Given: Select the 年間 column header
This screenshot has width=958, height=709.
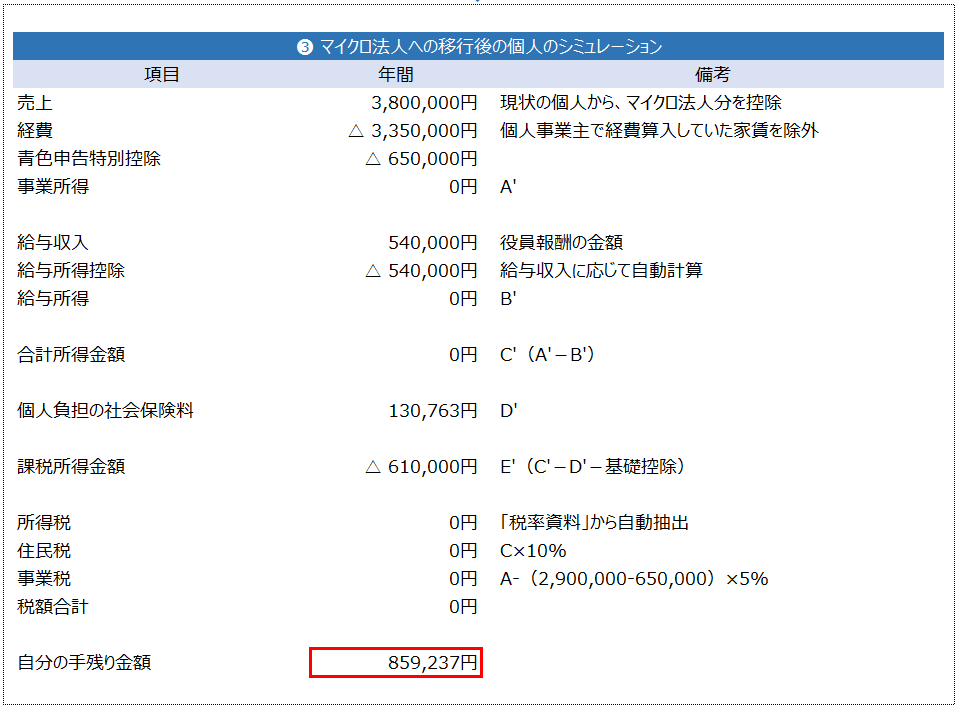Looking at the screenshot, I should point(395,75).
